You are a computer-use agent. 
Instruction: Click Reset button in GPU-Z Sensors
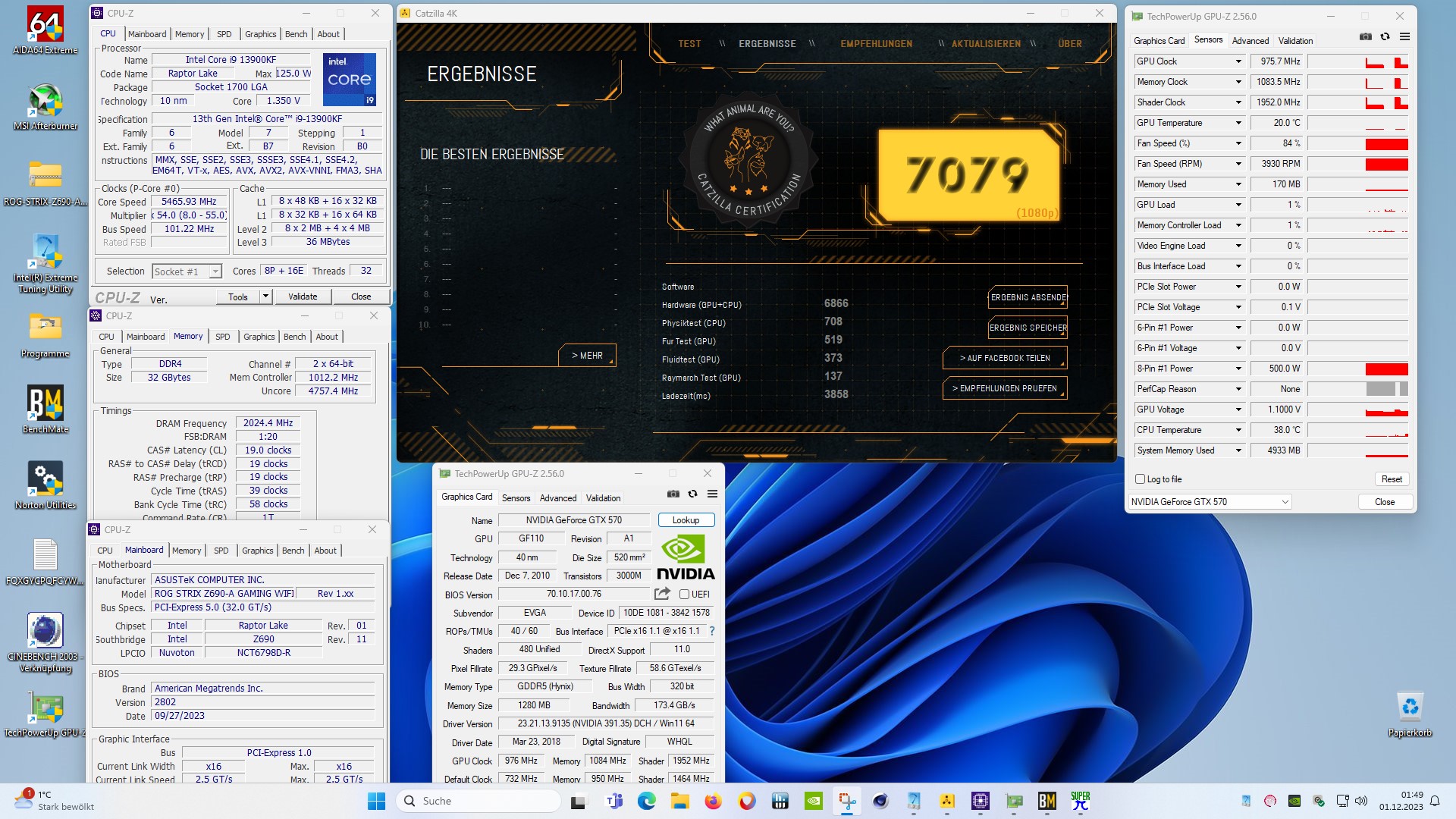(1392, 479)
